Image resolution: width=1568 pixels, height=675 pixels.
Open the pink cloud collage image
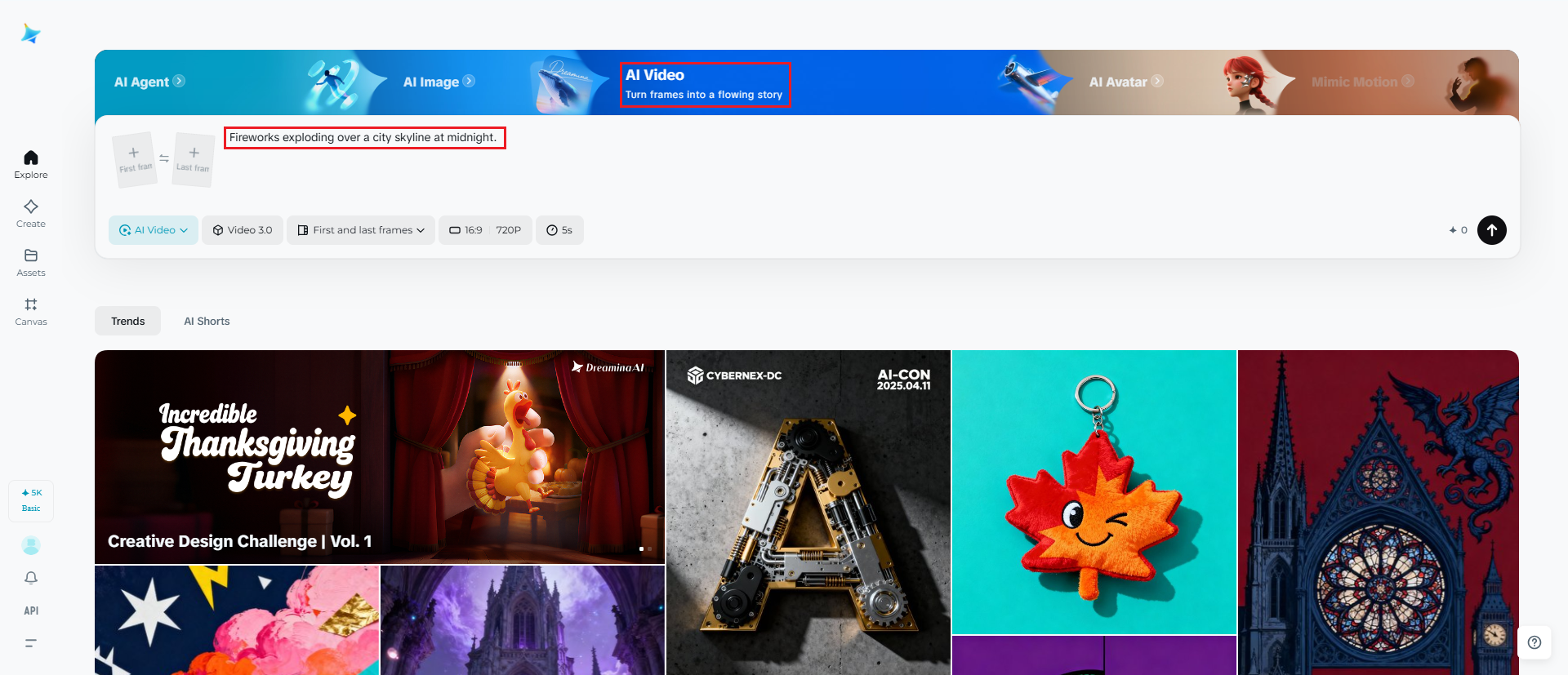[x=237, y=620]
